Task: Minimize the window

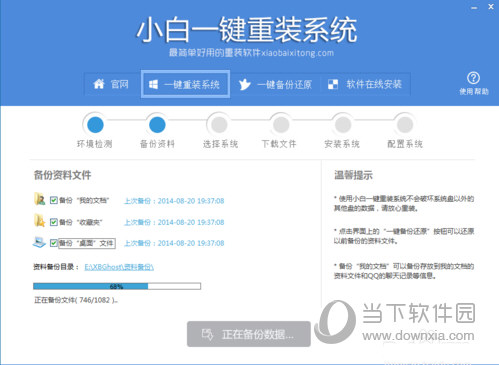Action: (474, 7)
